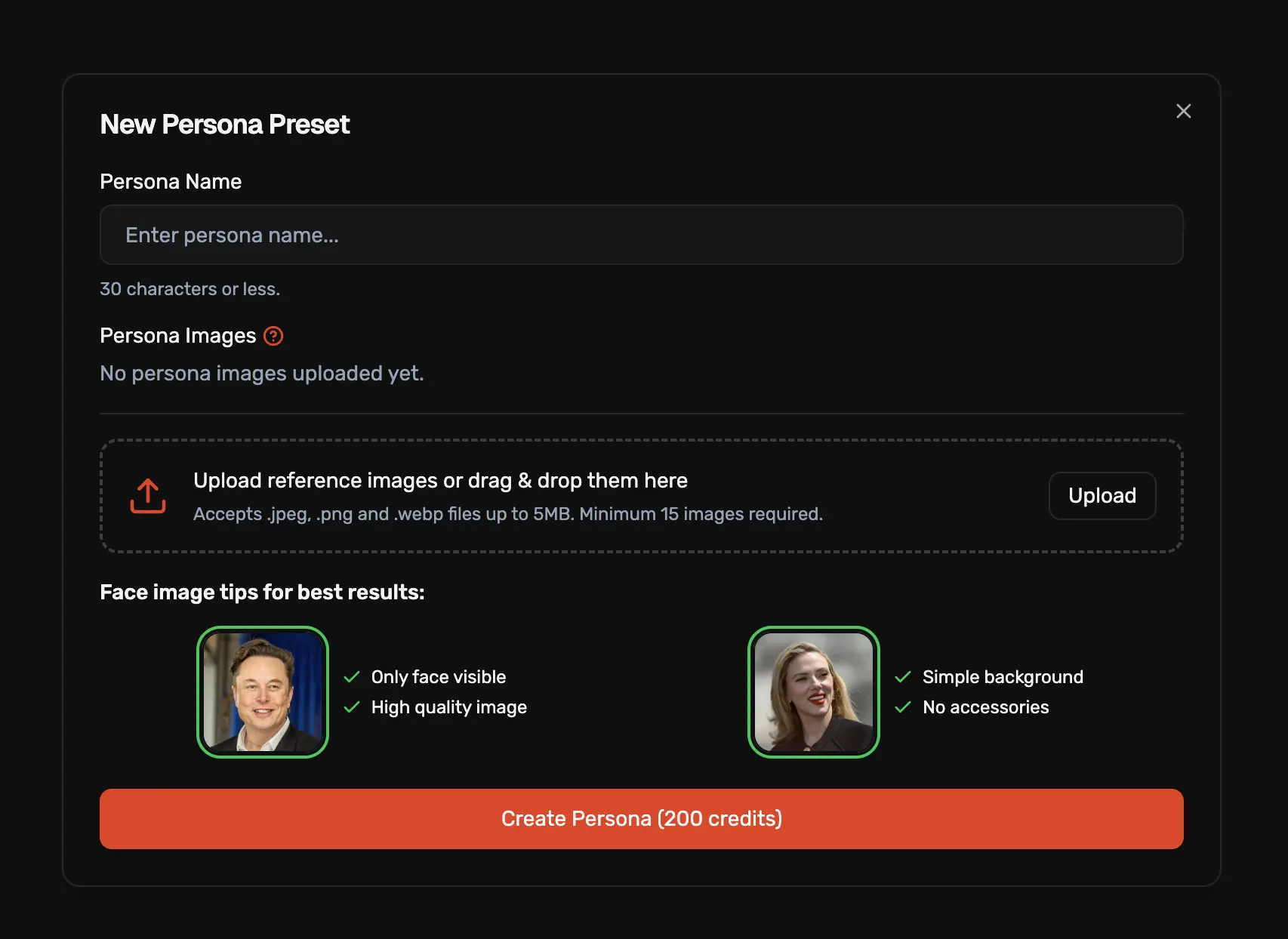Click the 'No persona images uploaded yet' message
The image size is (1288, 939).
(x=262, y=374)
